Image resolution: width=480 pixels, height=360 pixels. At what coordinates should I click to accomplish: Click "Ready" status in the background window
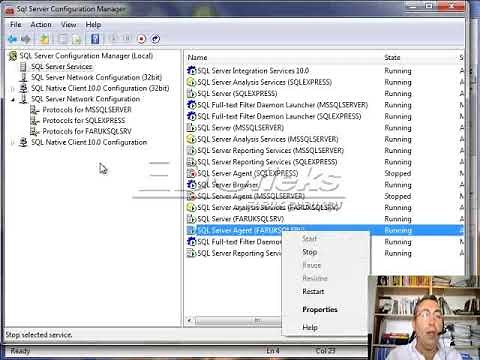[20, 351]
